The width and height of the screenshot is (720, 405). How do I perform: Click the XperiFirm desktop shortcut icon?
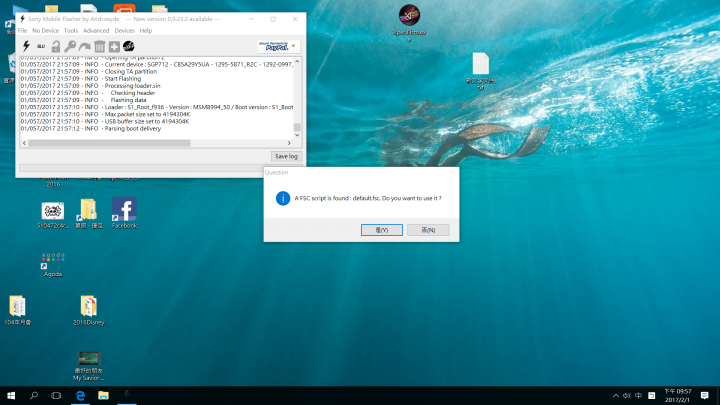pos(409,16)
